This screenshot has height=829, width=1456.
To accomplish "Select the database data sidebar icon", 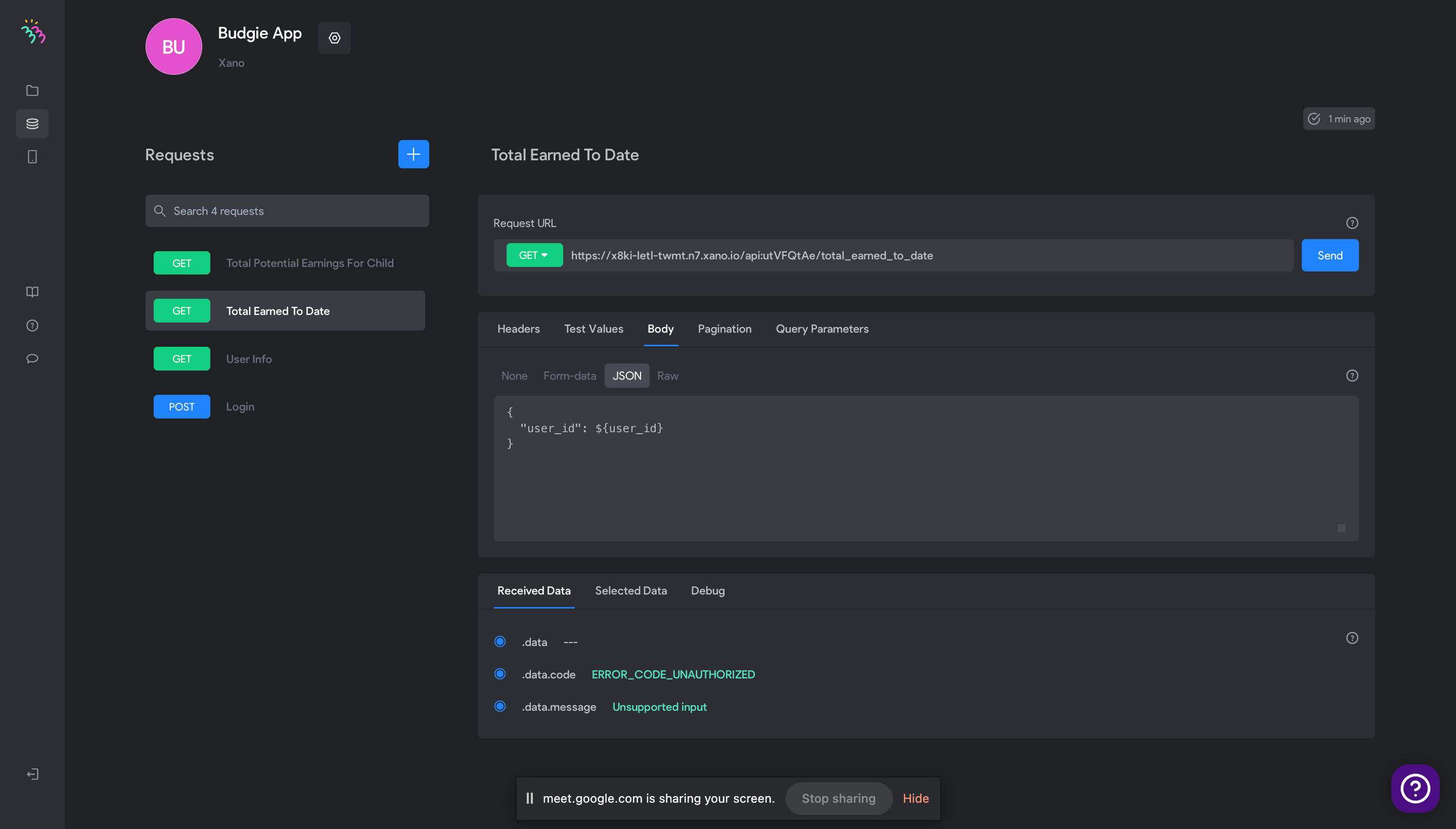I will coord(32,123).
